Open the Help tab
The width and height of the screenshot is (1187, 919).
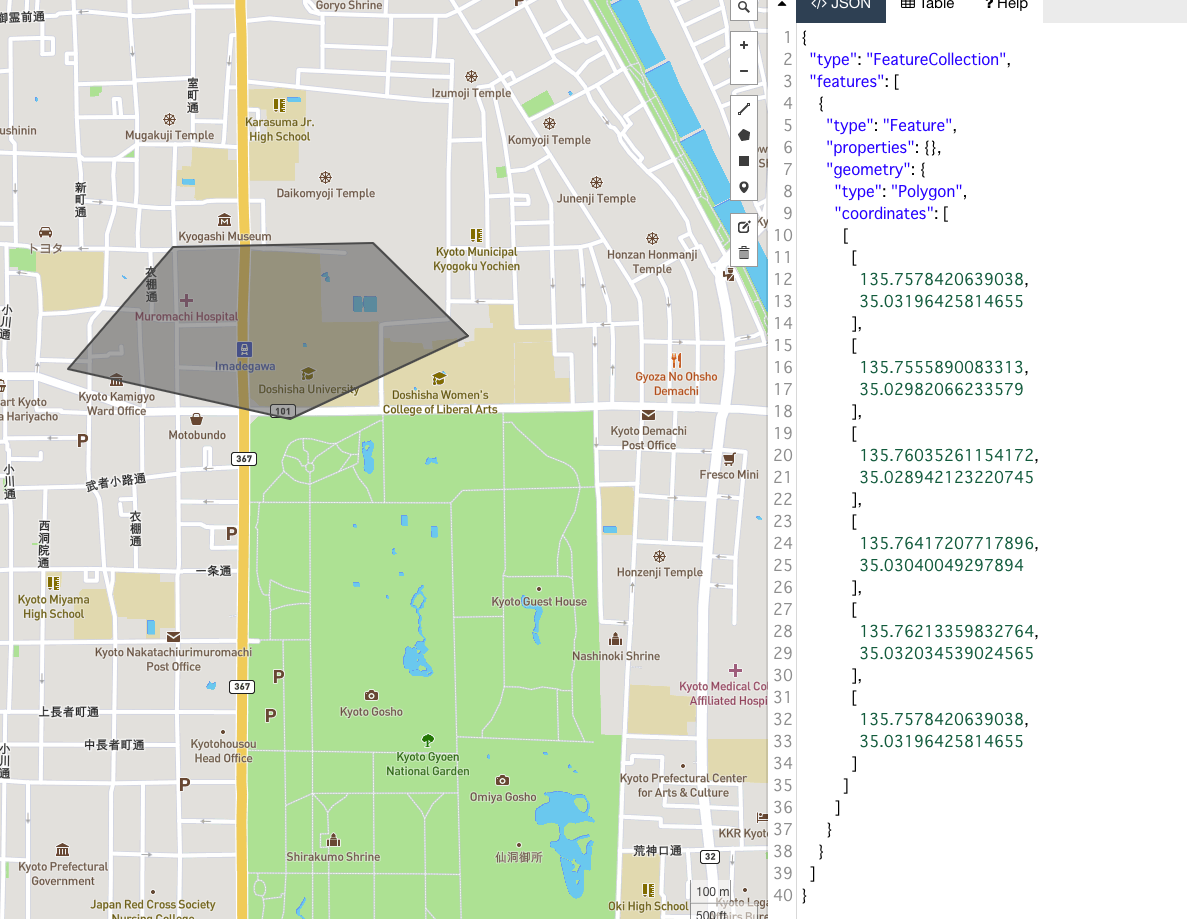1006,6
